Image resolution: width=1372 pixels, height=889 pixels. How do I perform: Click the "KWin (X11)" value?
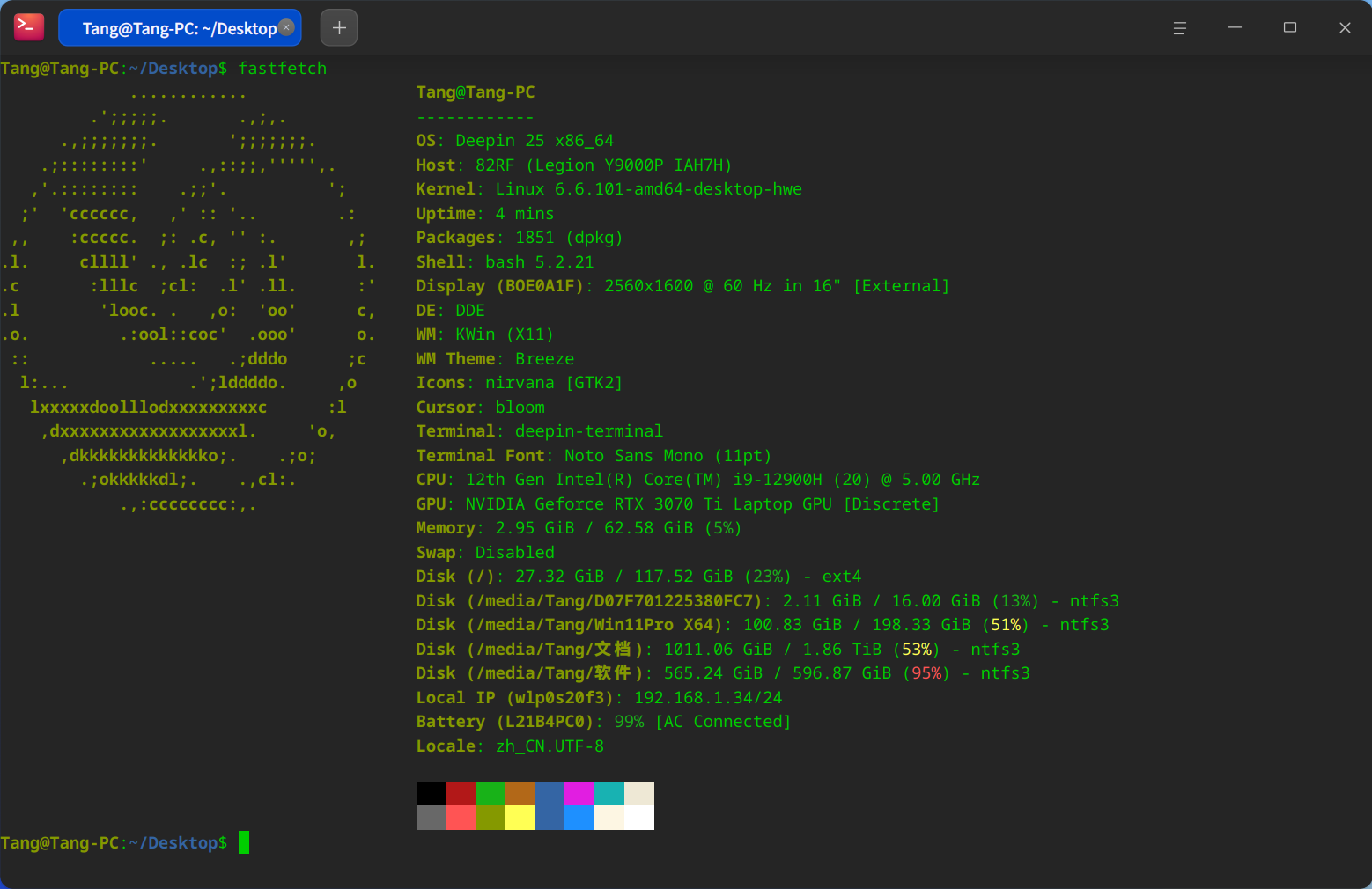coord(505,334)
